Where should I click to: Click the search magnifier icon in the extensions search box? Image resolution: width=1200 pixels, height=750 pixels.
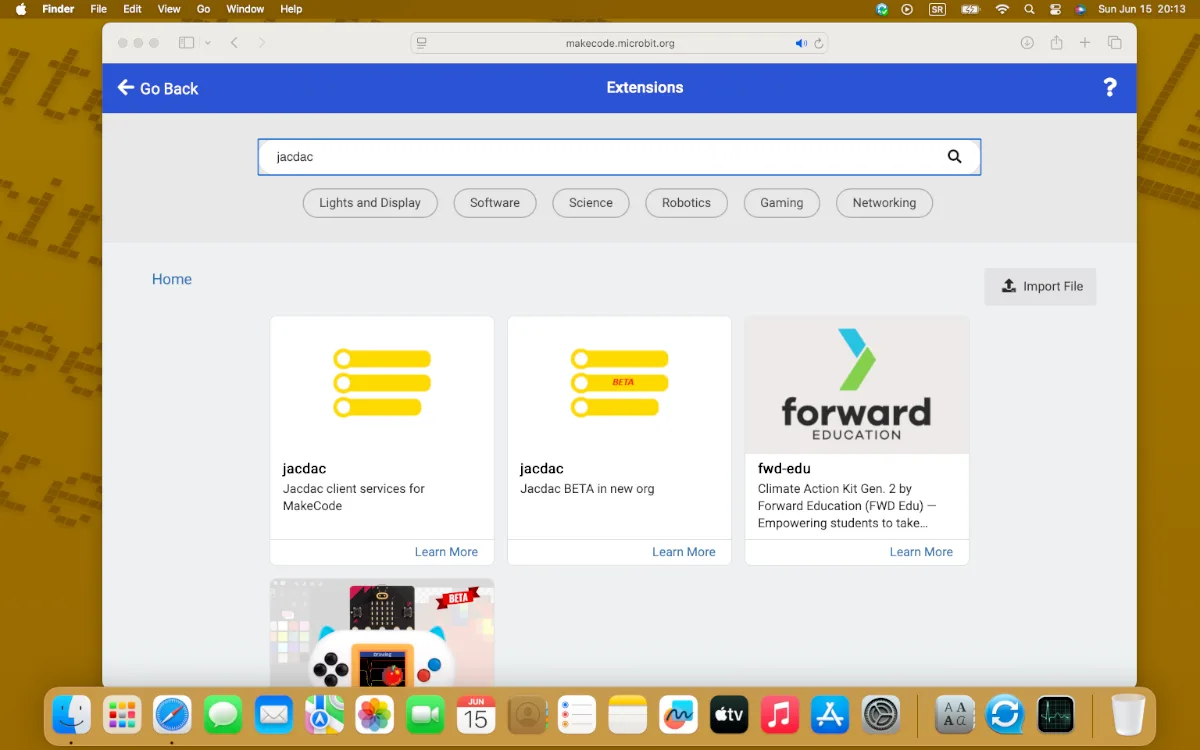point(954,156)
